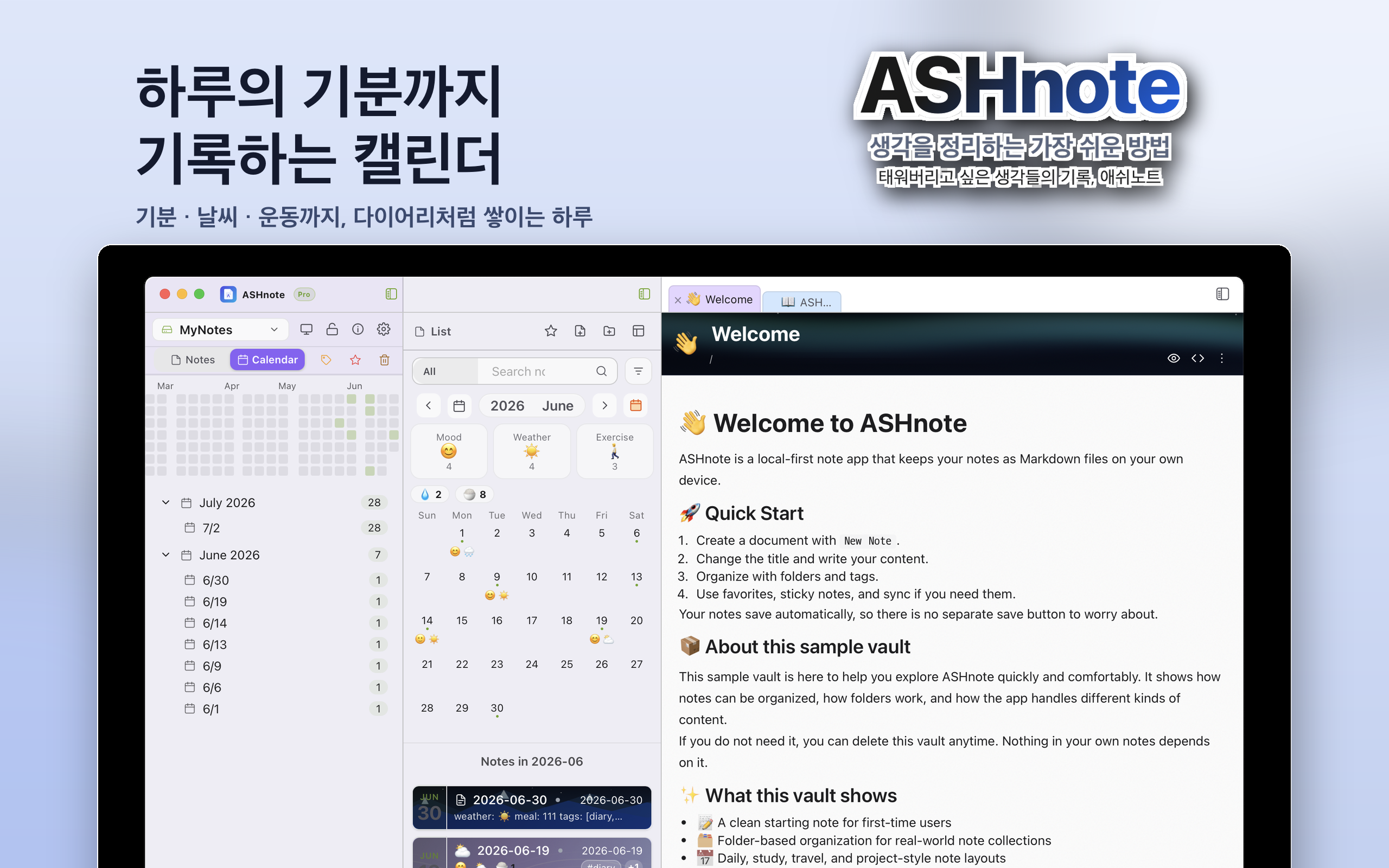Click water drop count chip
Screen dimensions: 1389x868
point(430,495)
